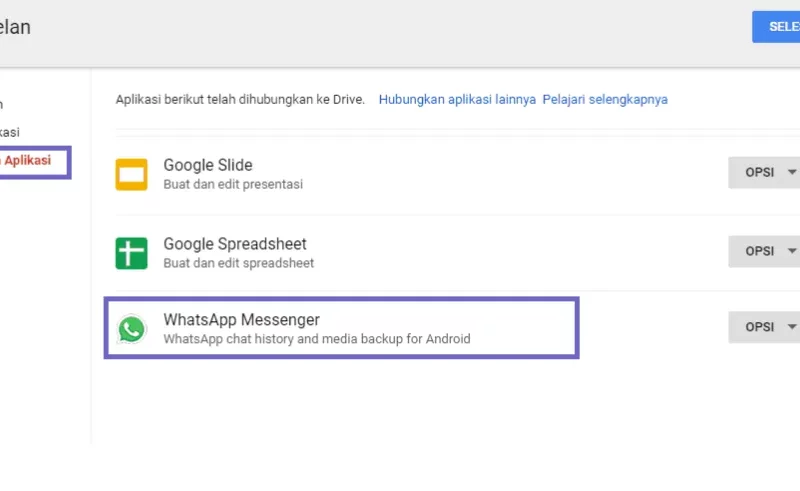Open OPSI dropdown for Google Spreadsheet
Image resolution: width=800 pixels, height=491 pixels.
pyautogui.click(x=764, y=251)
